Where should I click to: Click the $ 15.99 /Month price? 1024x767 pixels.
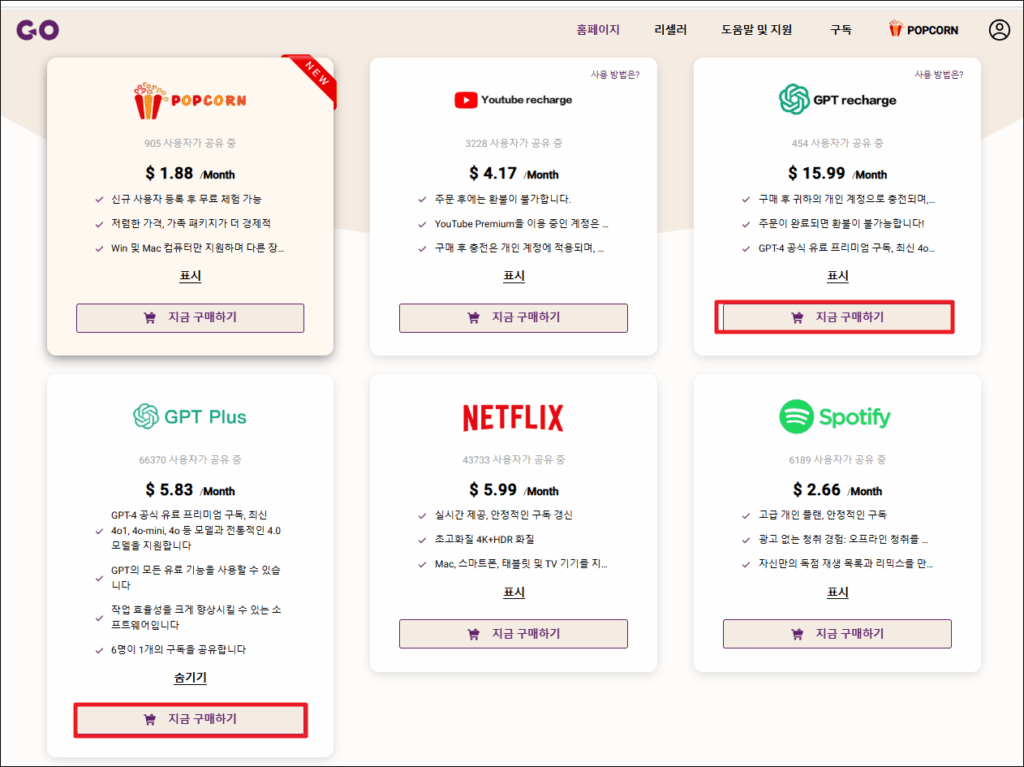[837, 173]
